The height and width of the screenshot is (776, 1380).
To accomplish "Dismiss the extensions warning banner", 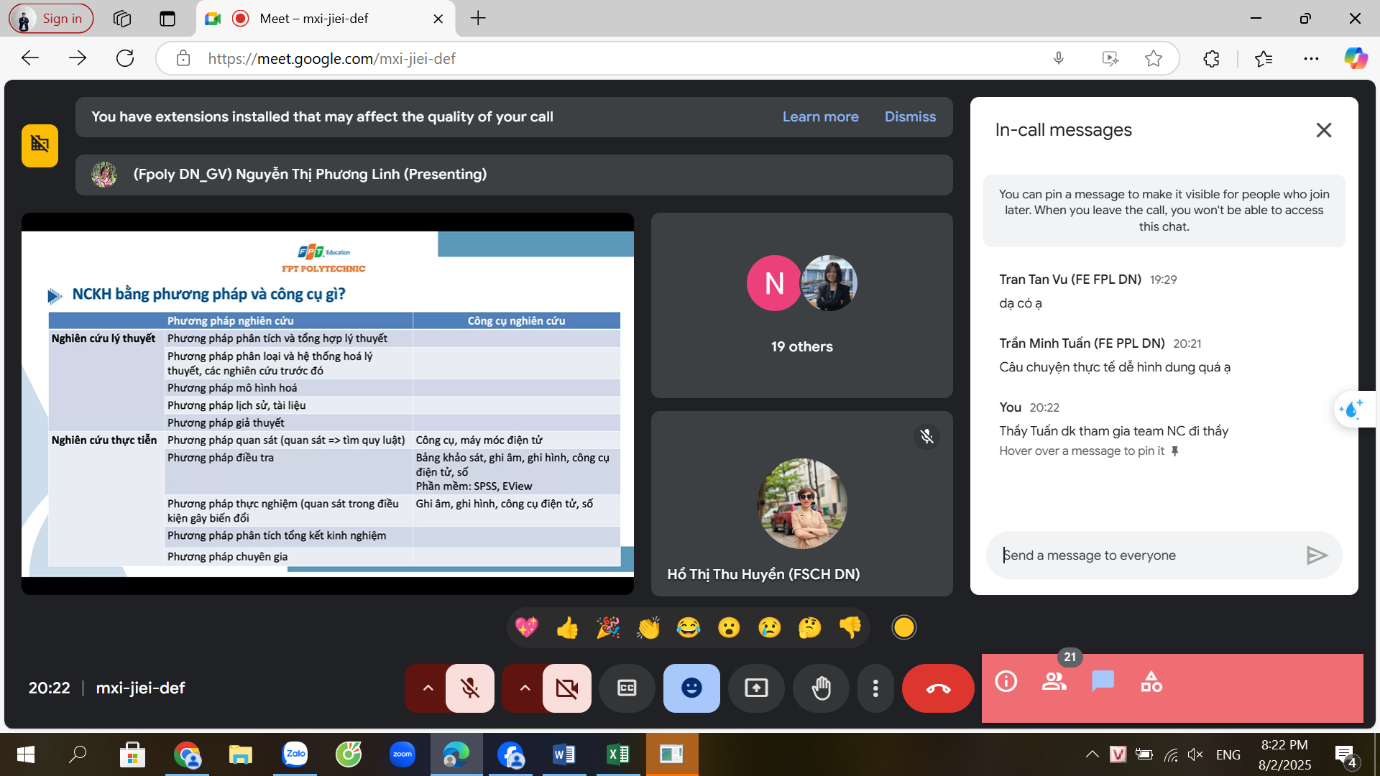I will tap(910, 117).
